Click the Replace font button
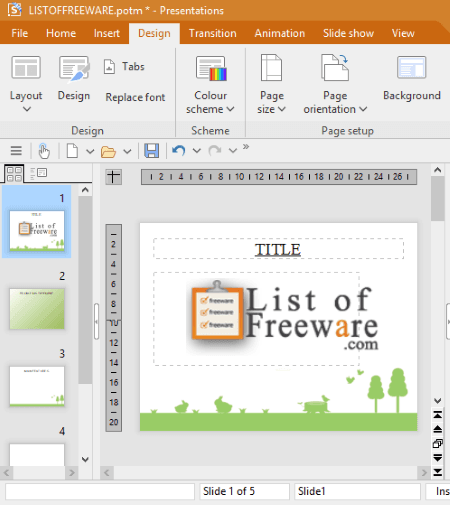The height and width of the screenshot is (505, 450). (x=135, y=97)
